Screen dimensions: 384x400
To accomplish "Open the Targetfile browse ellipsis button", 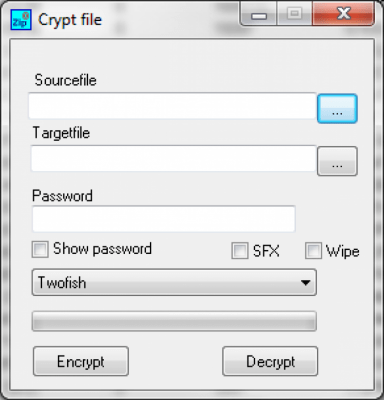I will [x=337, y=161].
